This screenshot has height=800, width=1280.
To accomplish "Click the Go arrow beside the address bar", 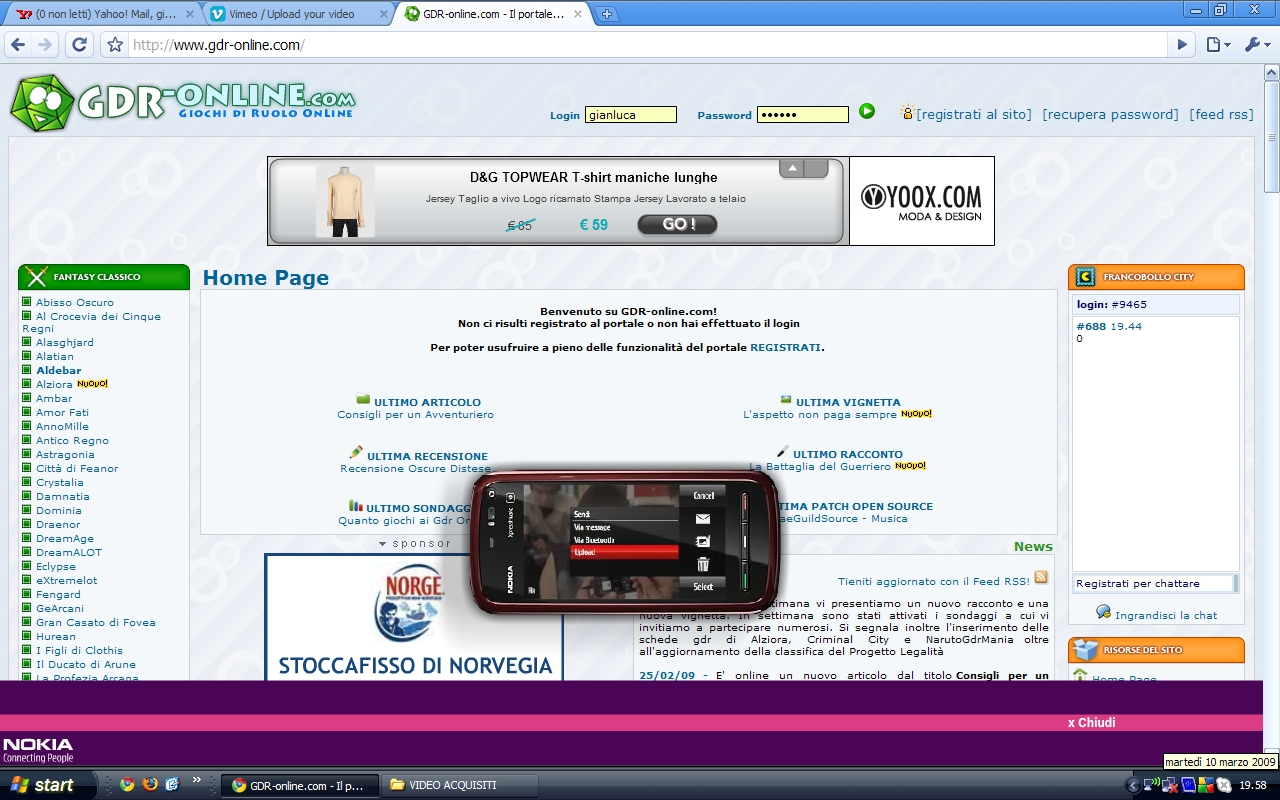I will click(1183, 45).
